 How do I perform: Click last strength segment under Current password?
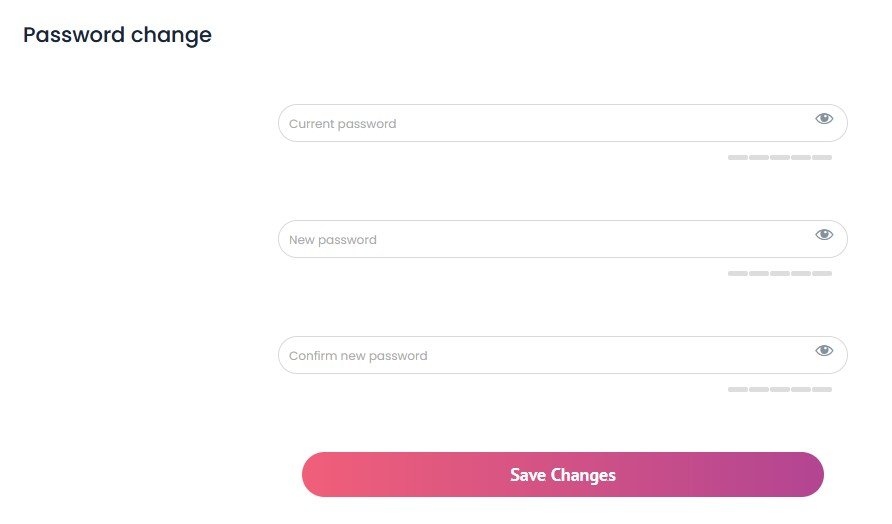point(822,158)
